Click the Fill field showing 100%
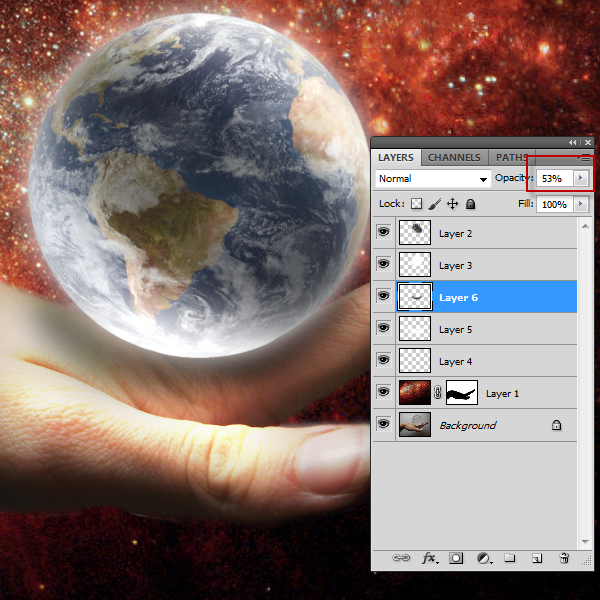 pos(554,204)
